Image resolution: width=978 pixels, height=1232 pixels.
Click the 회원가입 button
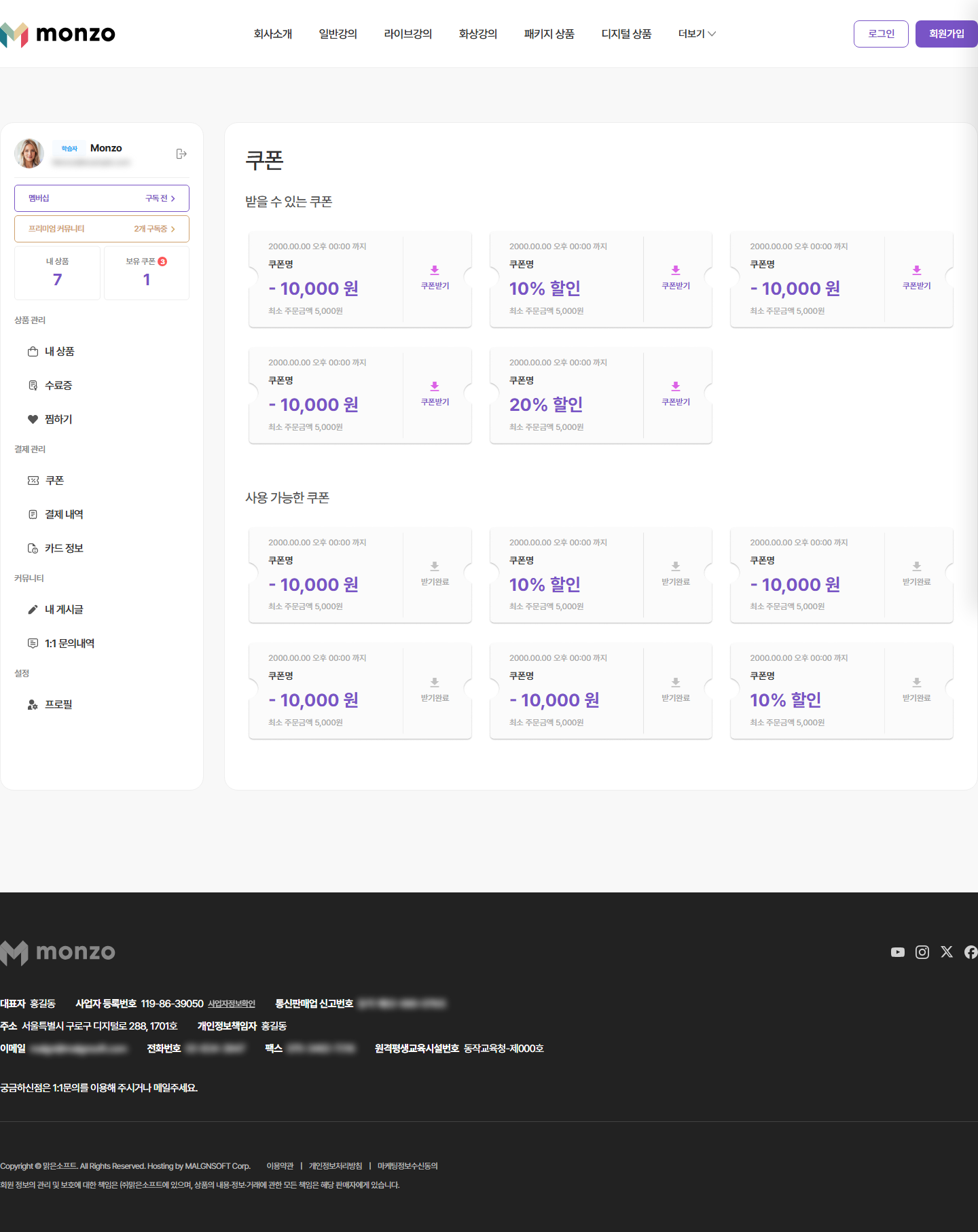pyautogui.click(x=947, y=34)
